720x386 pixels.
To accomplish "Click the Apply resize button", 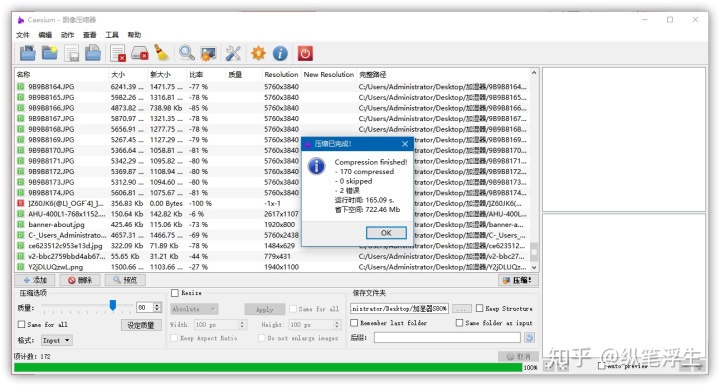I will (x=264, y=309).
